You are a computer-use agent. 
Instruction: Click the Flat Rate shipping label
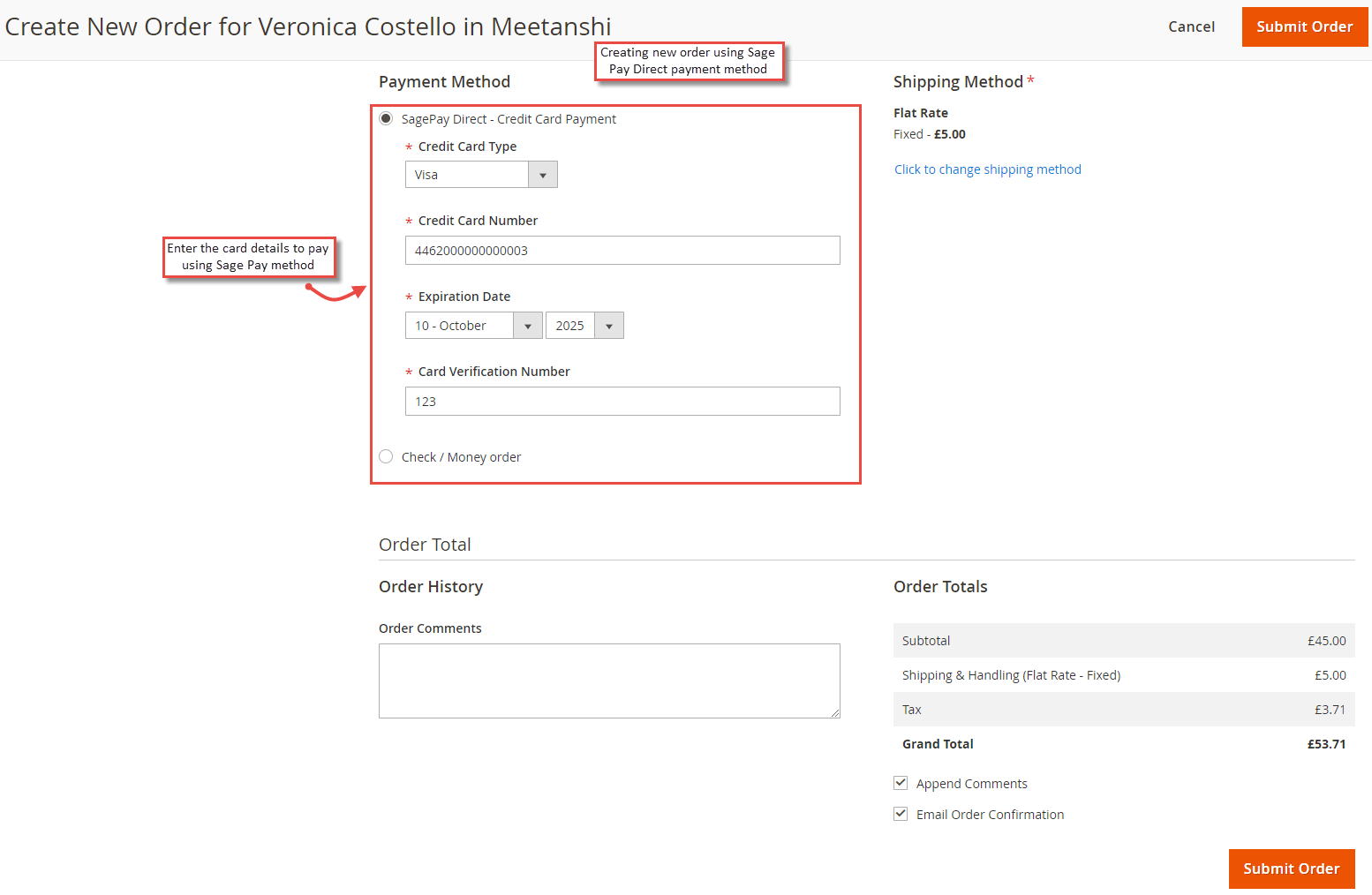(921, 113)
